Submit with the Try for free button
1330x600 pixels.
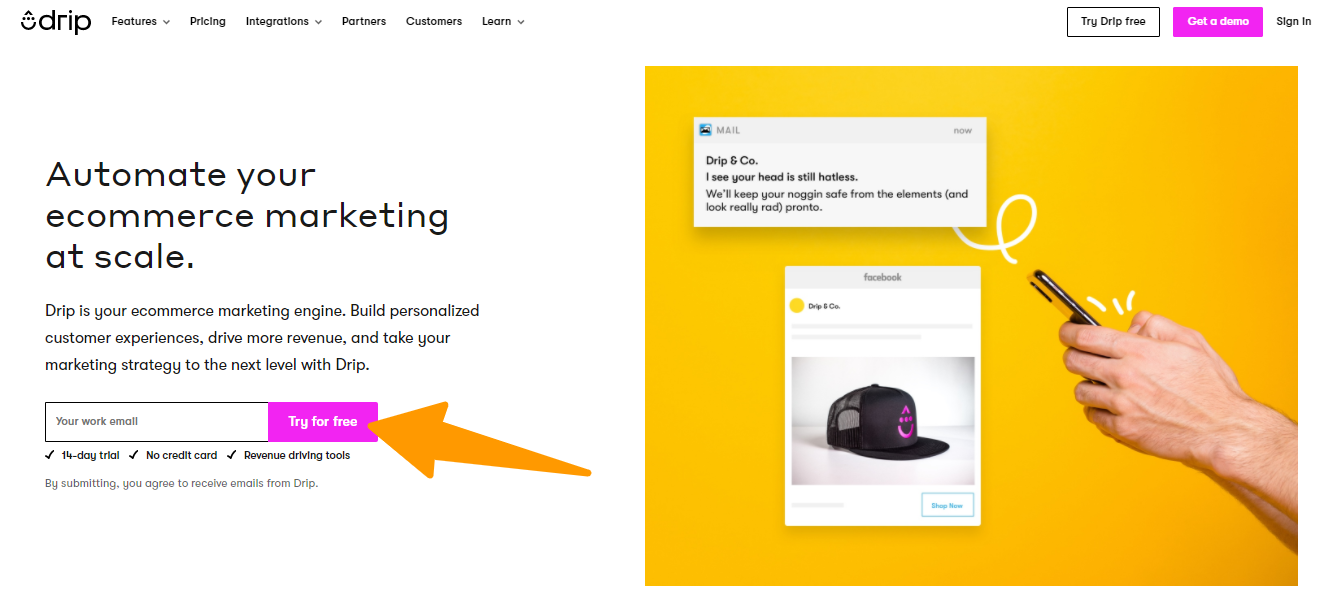322,422
